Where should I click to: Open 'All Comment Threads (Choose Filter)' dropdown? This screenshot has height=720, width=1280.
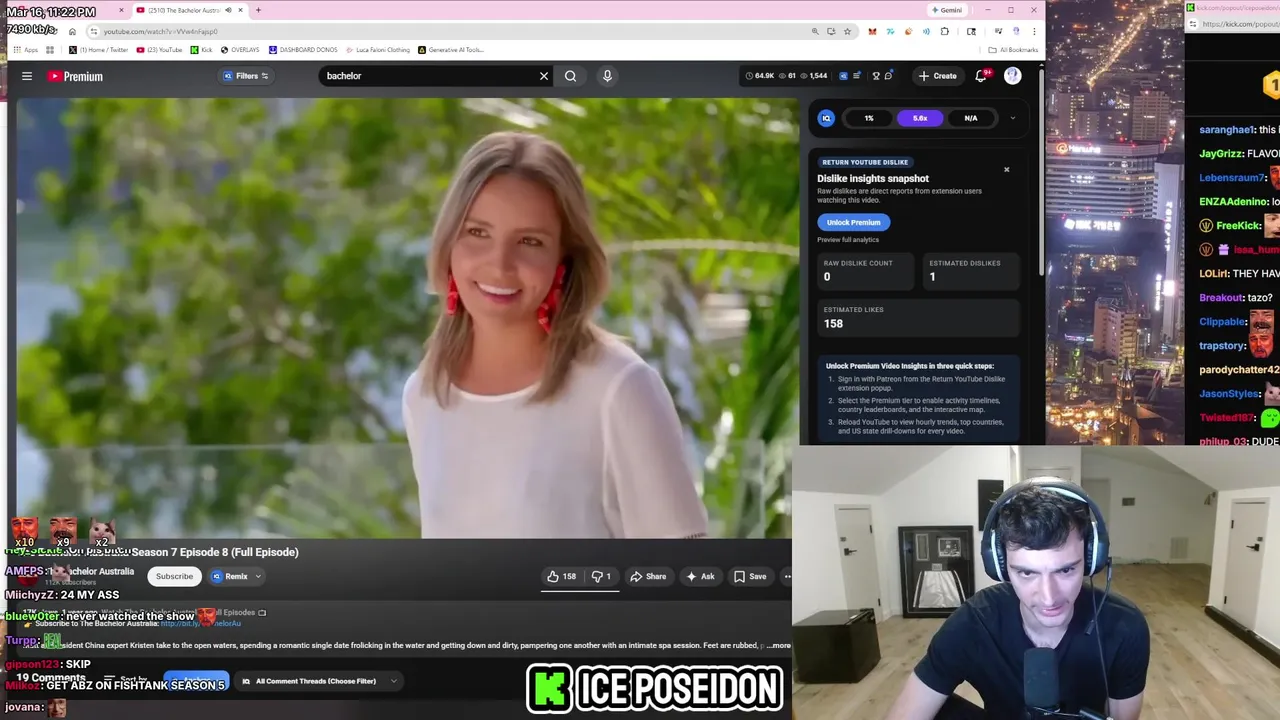coord(320,681)
